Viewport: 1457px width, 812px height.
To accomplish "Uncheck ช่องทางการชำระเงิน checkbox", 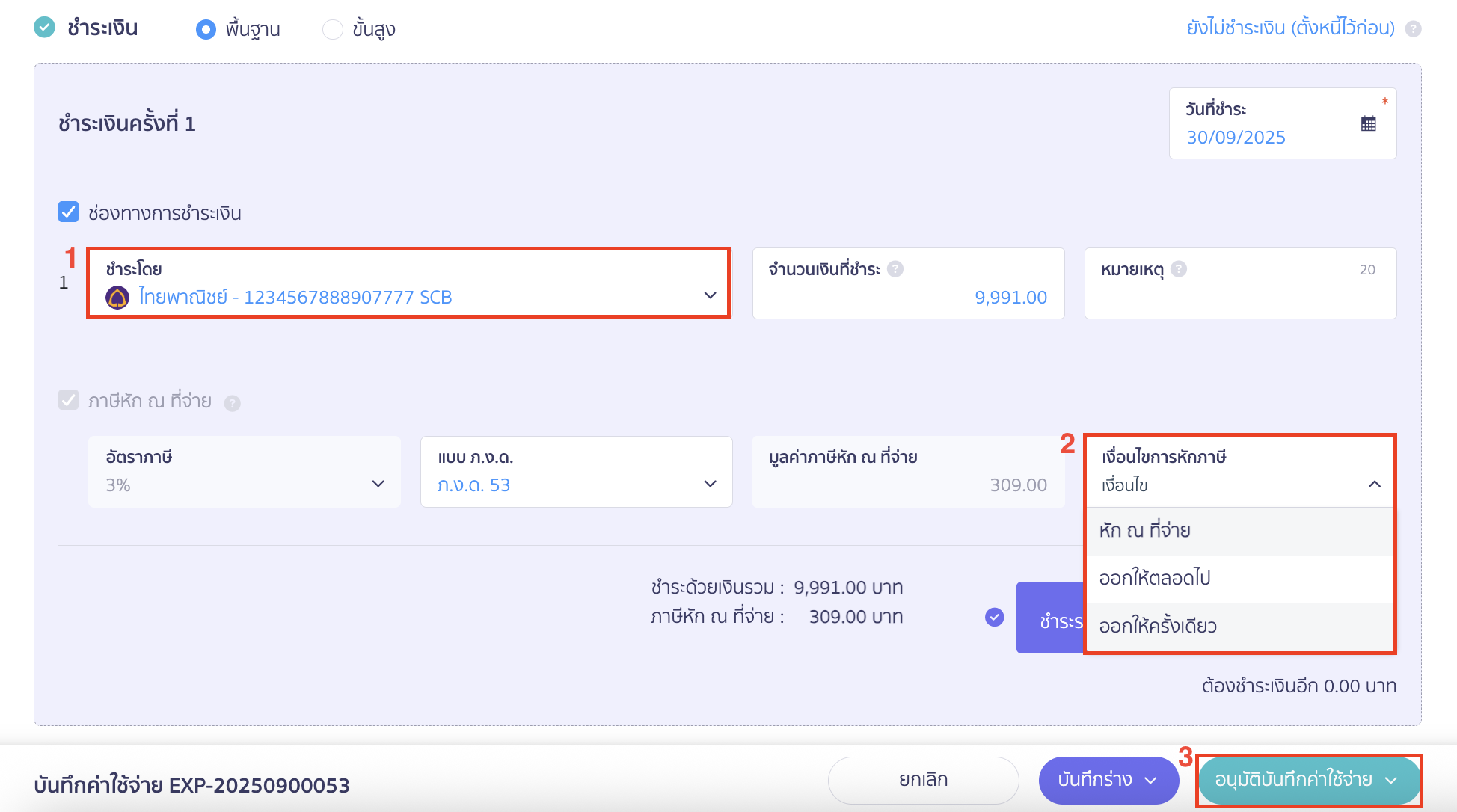I will point(69,212).
